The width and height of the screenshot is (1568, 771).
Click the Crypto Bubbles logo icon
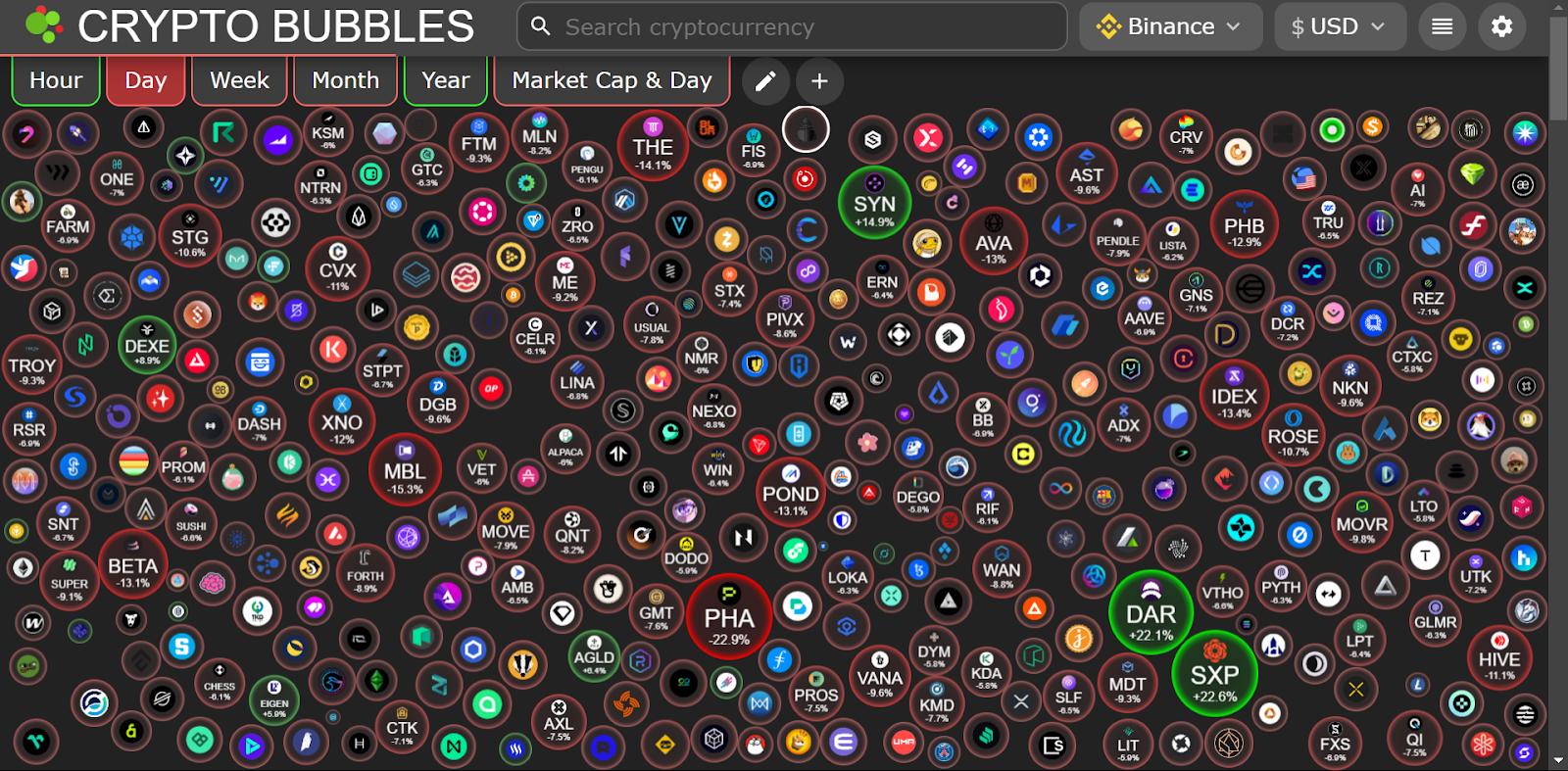[43, 25]
